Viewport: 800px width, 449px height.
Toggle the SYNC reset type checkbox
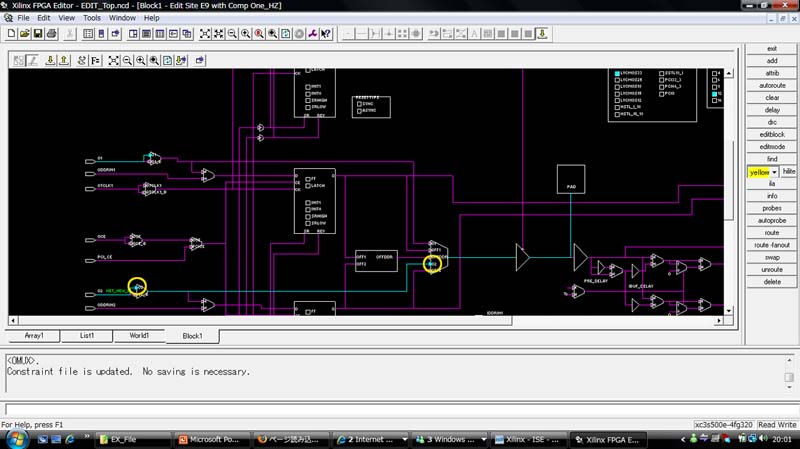click(359, 104)
